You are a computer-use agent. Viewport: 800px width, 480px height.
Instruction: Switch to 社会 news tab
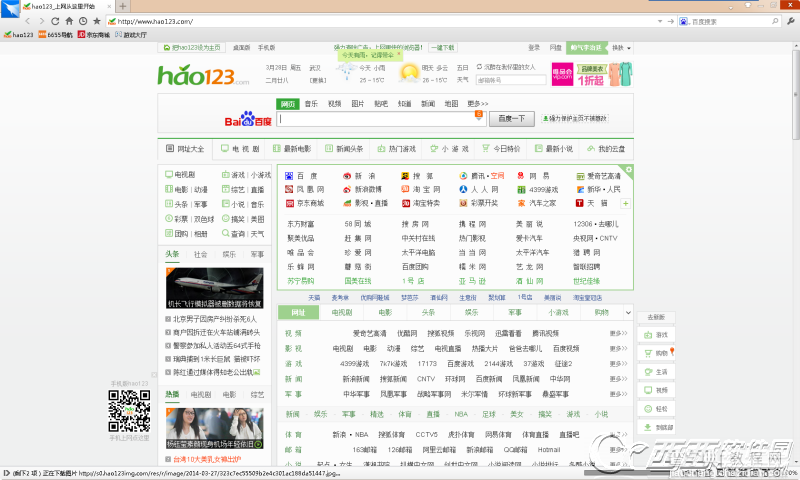click(201, 255)
